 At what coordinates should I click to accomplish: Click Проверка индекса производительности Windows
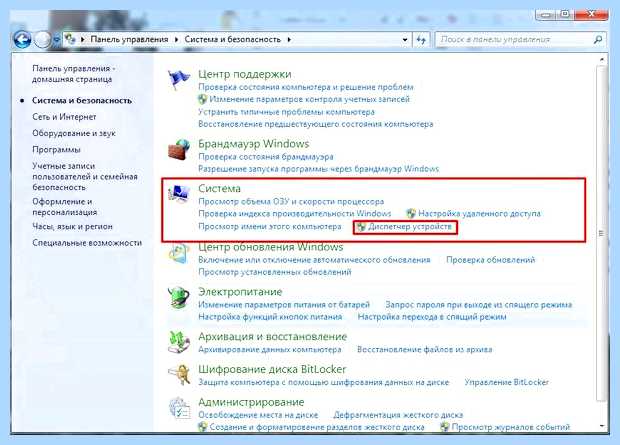295,214
